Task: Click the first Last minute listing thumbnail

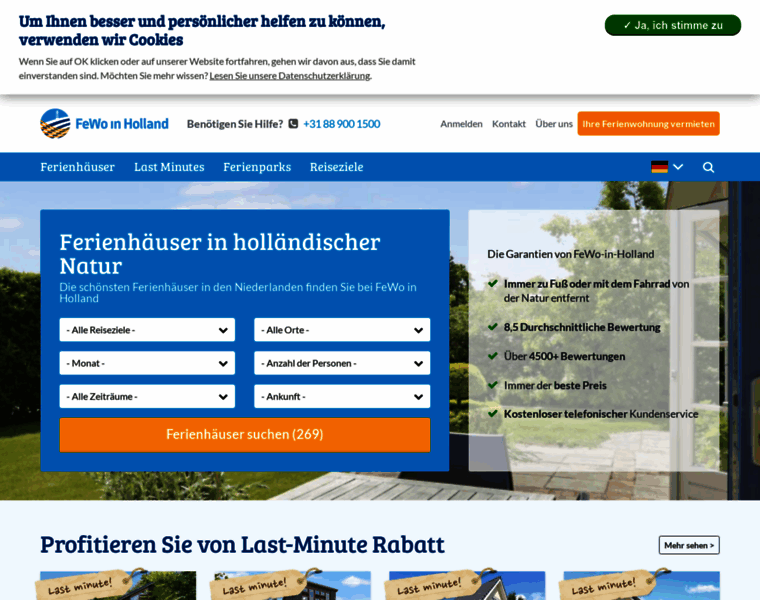Action: coord(118,585)
